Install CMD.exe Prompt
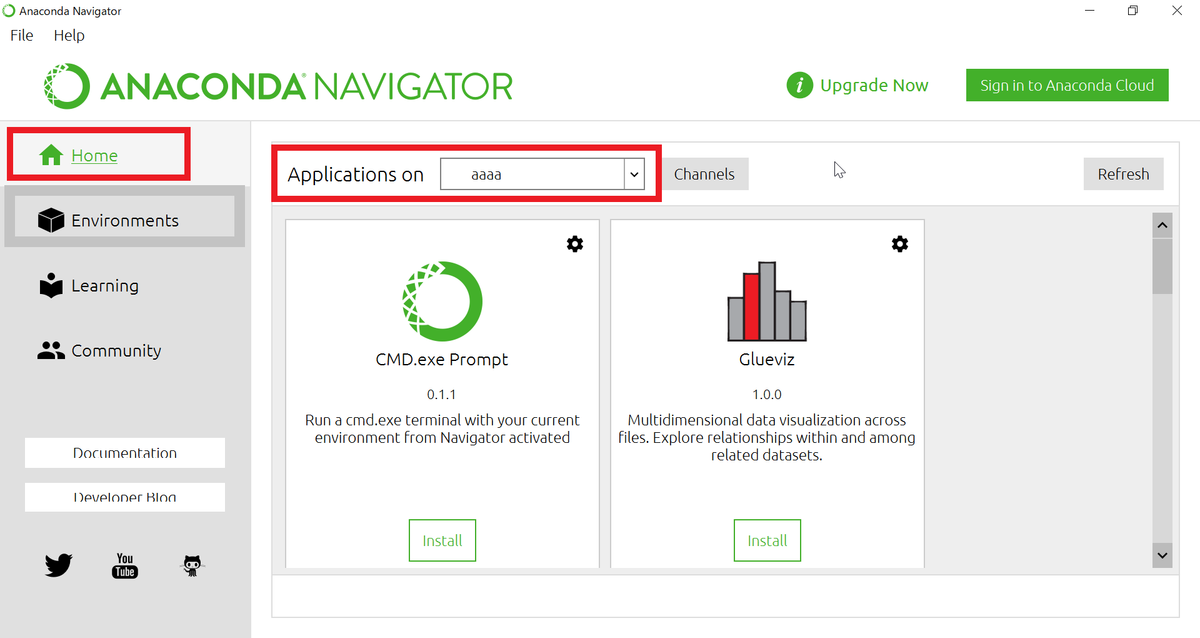1200x638 pixels. pyautogui.click(x=442, y=541)
